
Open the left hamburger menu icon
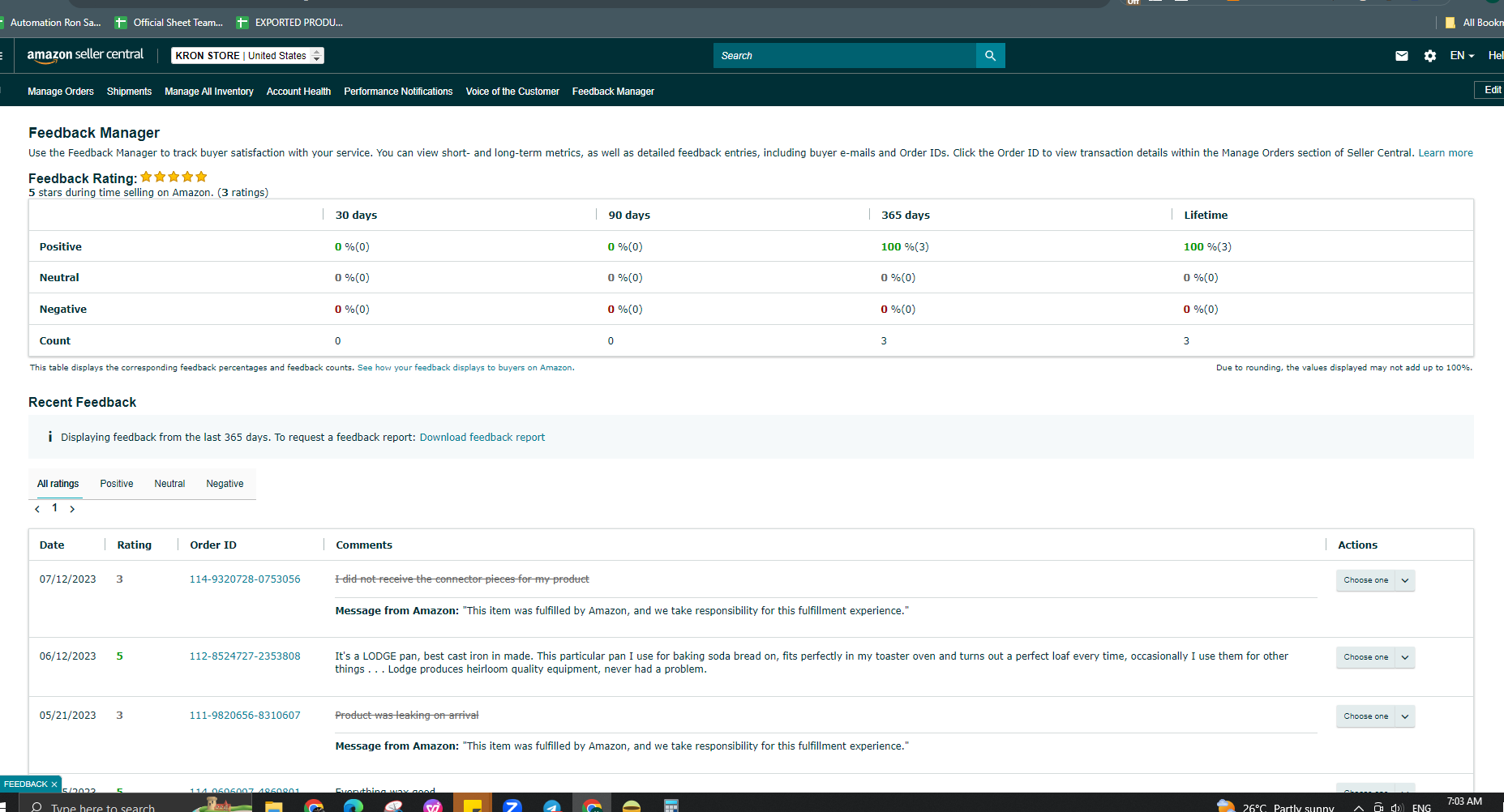point(2,56)
